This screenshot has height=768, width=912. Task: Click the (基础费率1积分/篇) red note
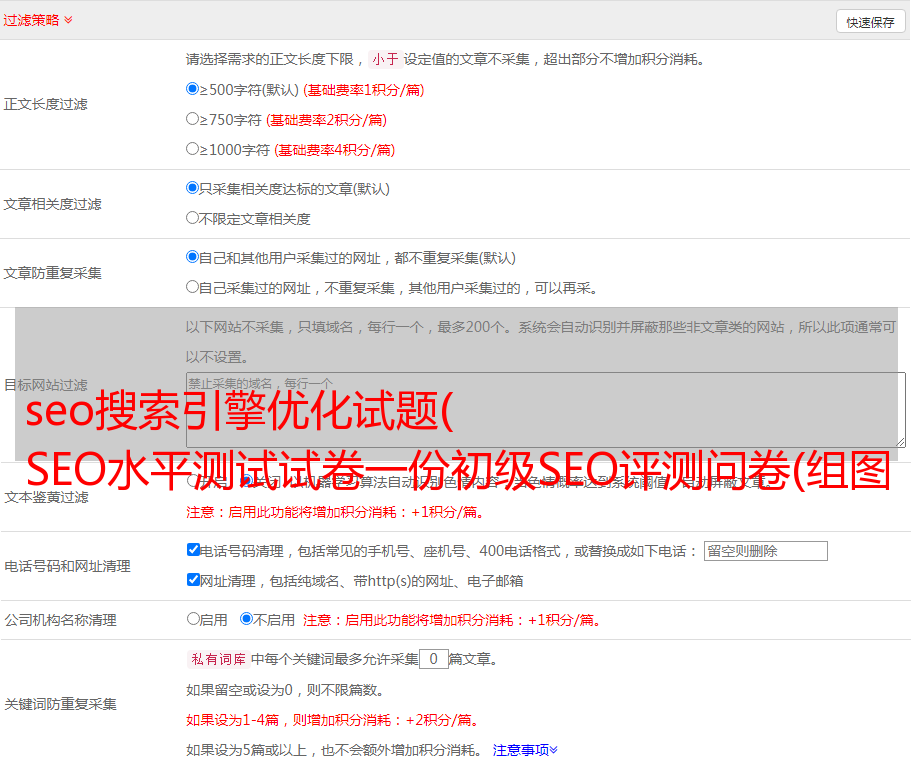(364, 90)
